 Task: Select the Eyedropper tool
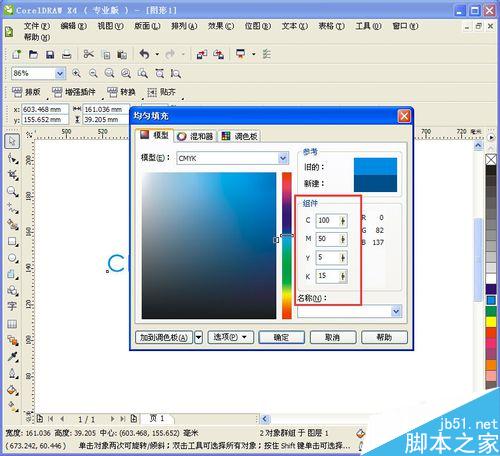point(13,357)
